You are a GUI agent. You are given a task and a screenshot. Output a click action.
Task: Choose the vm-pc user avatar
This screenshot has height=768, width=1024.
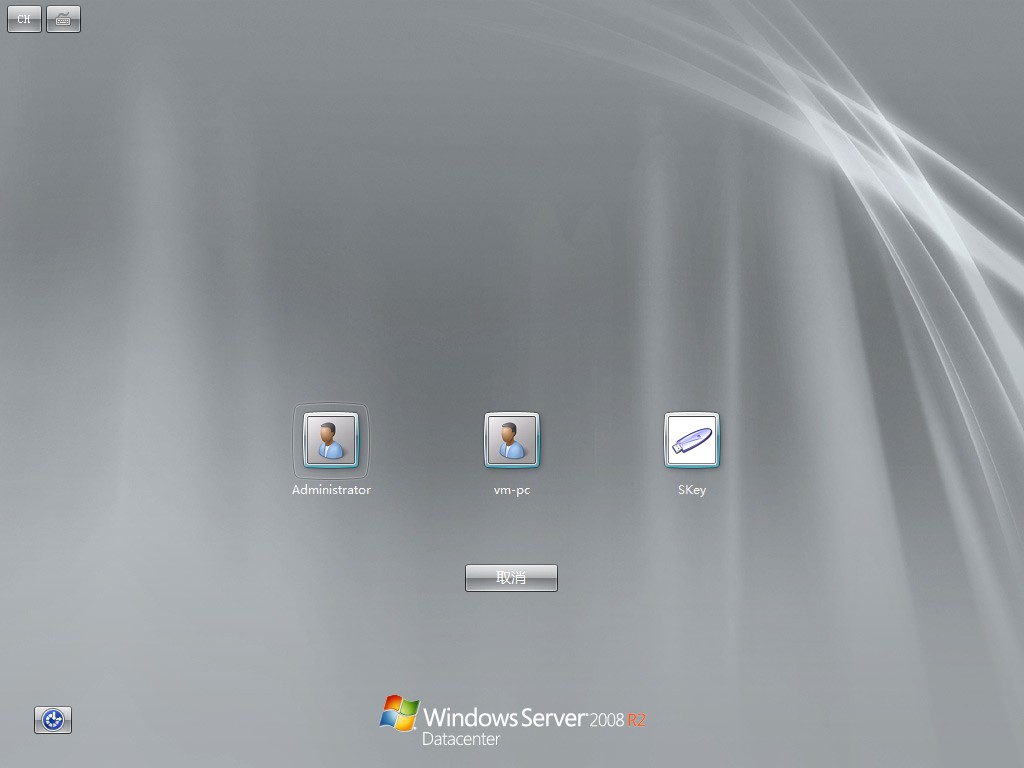(511, 441)
